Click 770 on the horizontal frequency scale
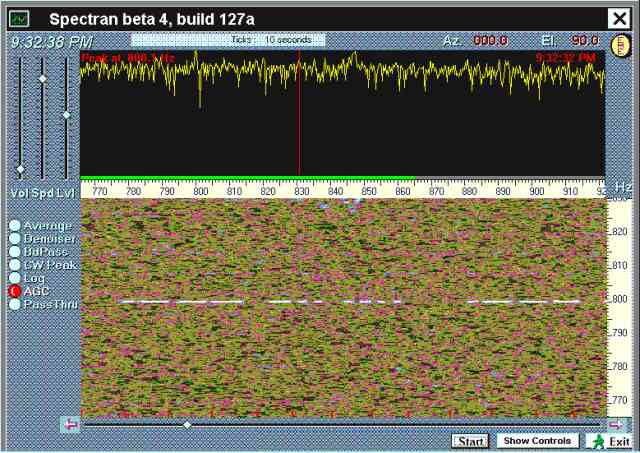 (x=100, y=191)
